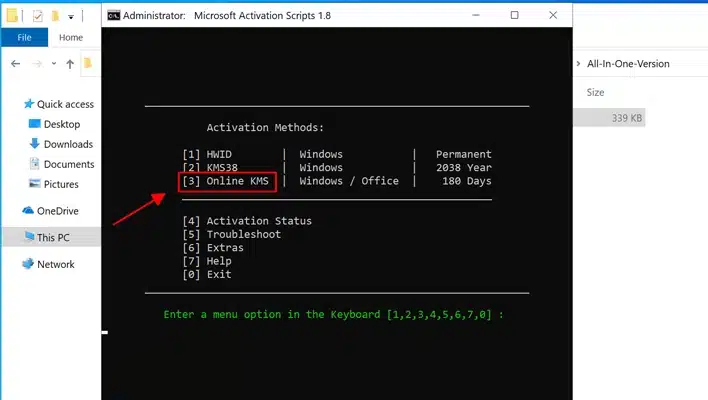Screen dimensions: 708x400
Task: Open the File tab in Explorer
Action: coord(24,37)
